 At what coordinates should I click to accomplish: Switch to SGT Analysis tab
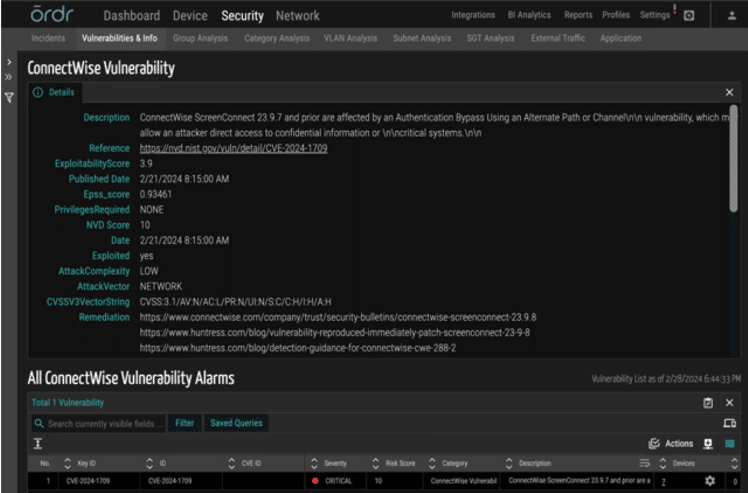click(x=490, y=38)
